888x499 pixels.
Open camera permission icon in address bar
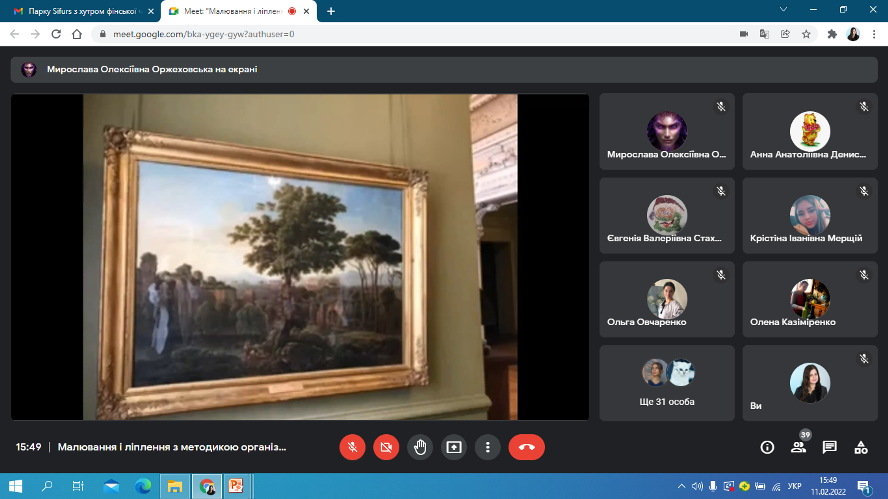744,34
